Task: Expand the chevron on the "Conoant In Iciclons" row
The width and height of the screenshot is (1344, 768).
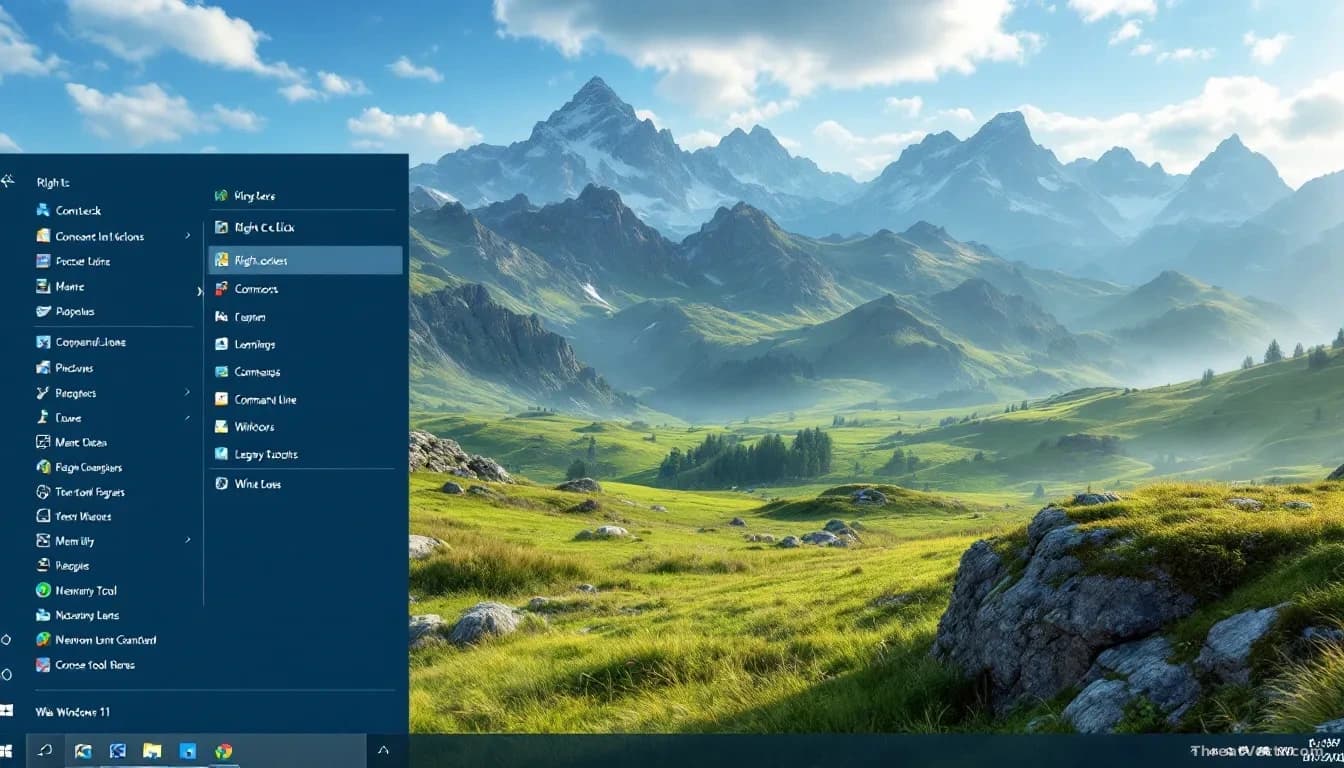Action: click(x=187, y=236)
